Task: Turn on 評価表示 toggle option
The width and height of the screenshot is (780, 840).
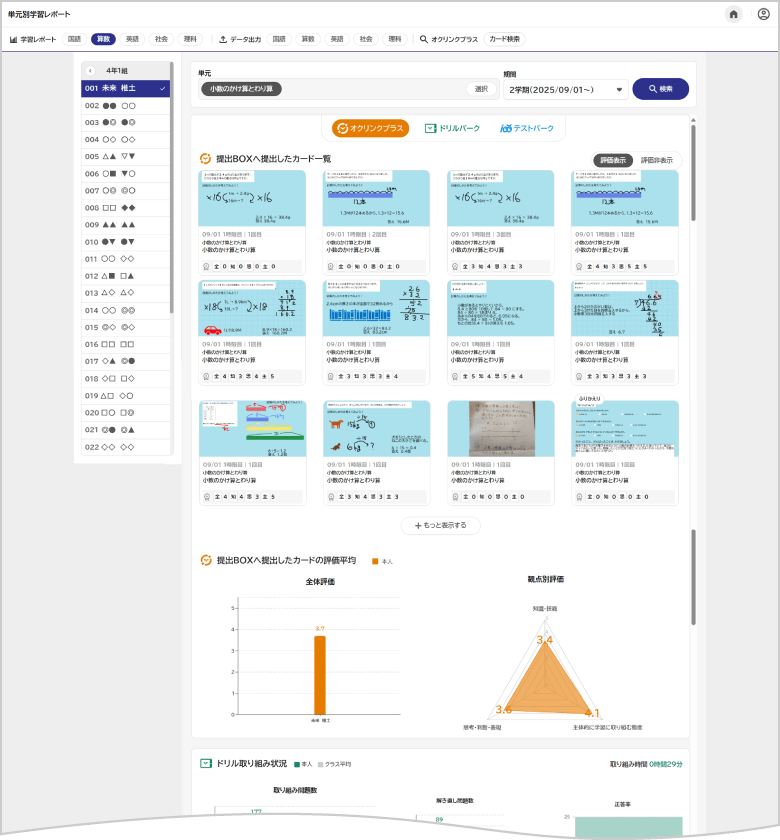Action: pyautogui.click(x=613, y=159)
